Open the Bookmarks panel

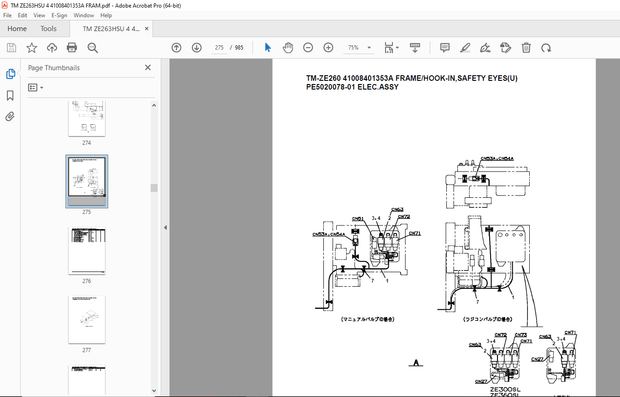click(x=10, y=95)
